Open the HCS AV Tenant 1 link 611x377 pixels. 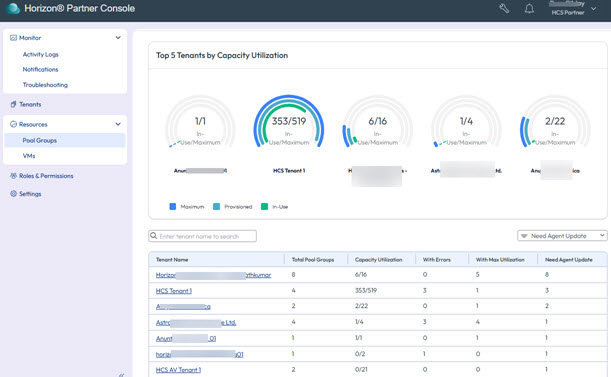coord(178,370)
